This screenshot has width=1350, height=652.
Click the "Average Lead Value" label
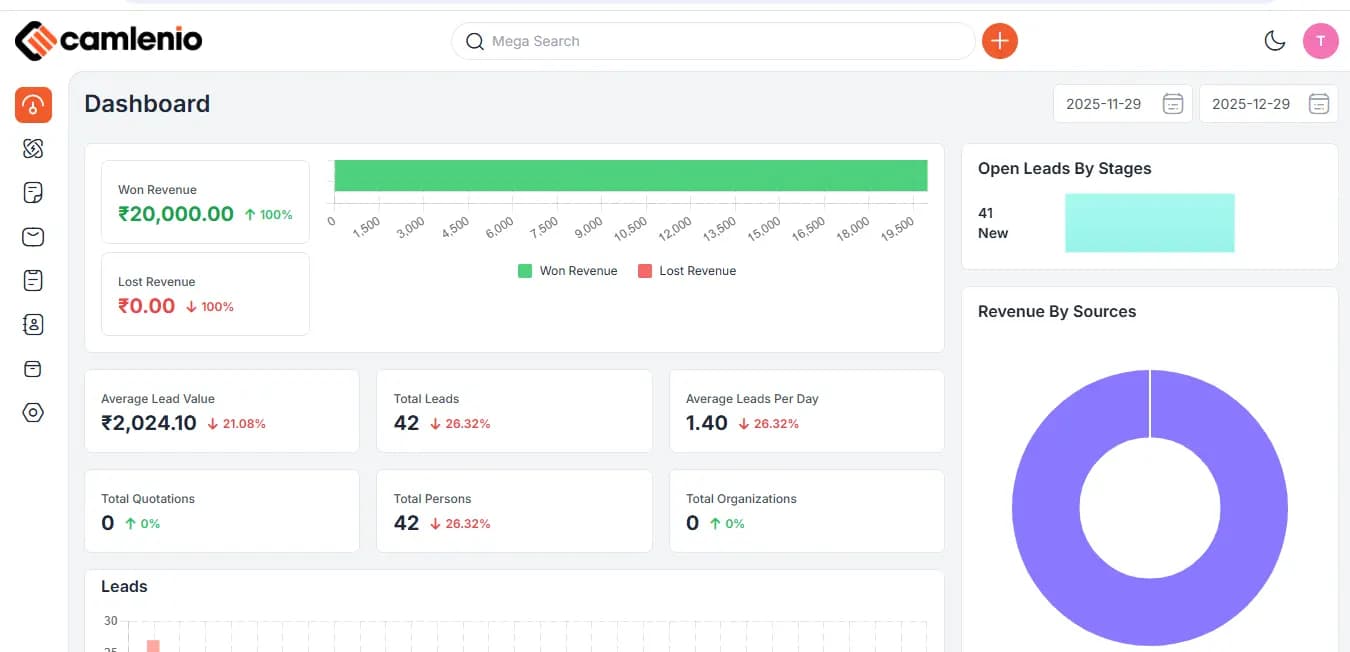(x=158, y=399)
